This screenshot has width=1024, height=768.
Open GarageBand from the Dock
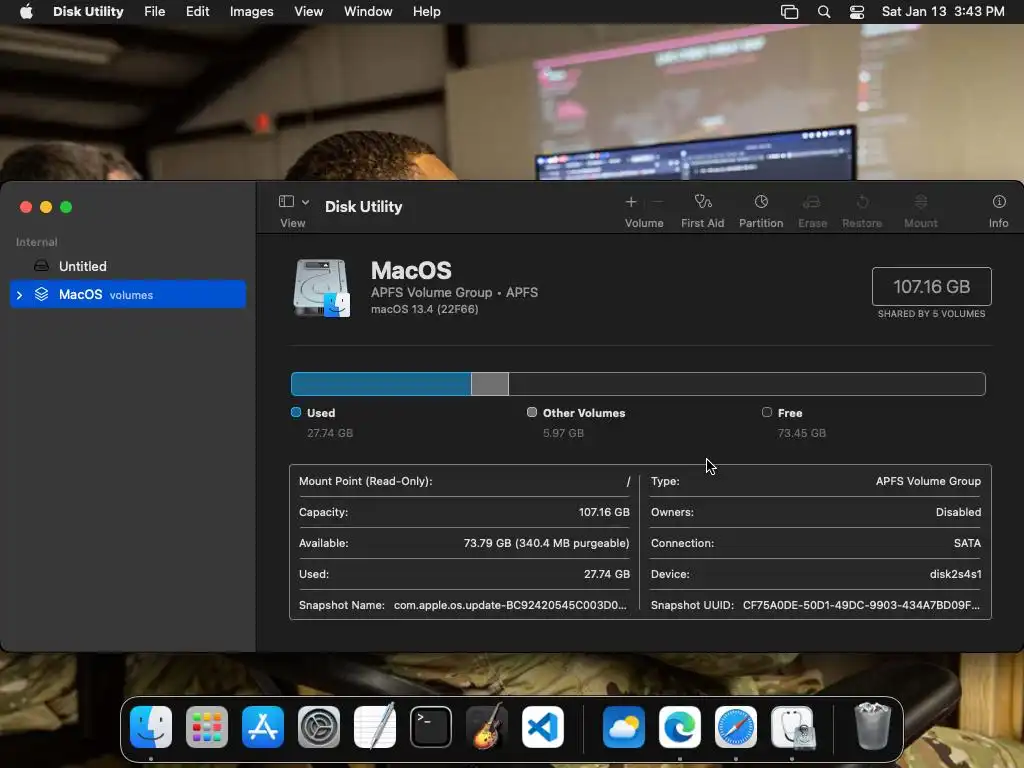[487, 727]
